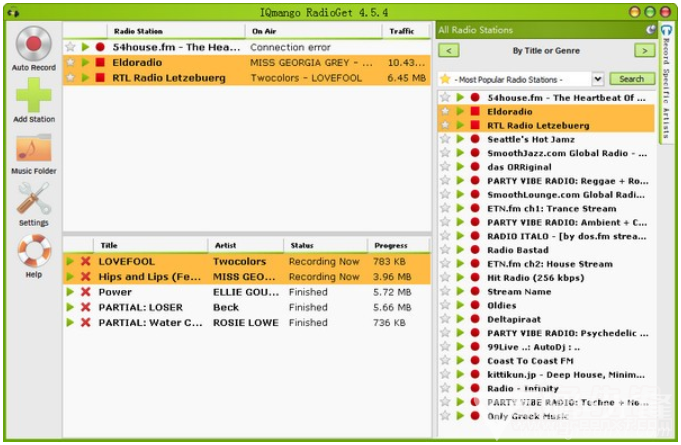Play Seattle's Hot Jamz station
This screenshot has width=681, height=445.
pos(460,139)
